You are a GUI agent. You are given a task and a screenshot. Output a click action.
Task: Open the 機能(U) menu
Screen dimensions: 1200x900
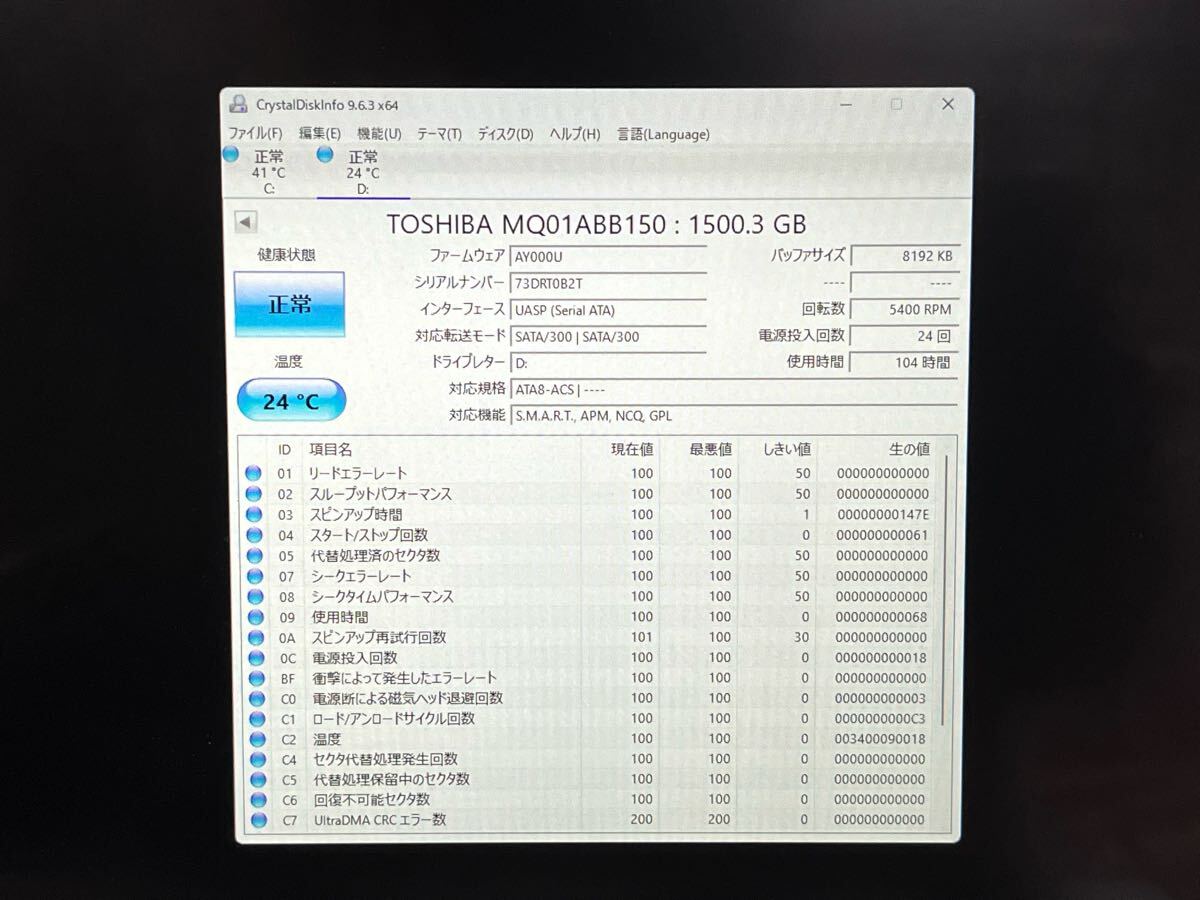coord(379,134)
